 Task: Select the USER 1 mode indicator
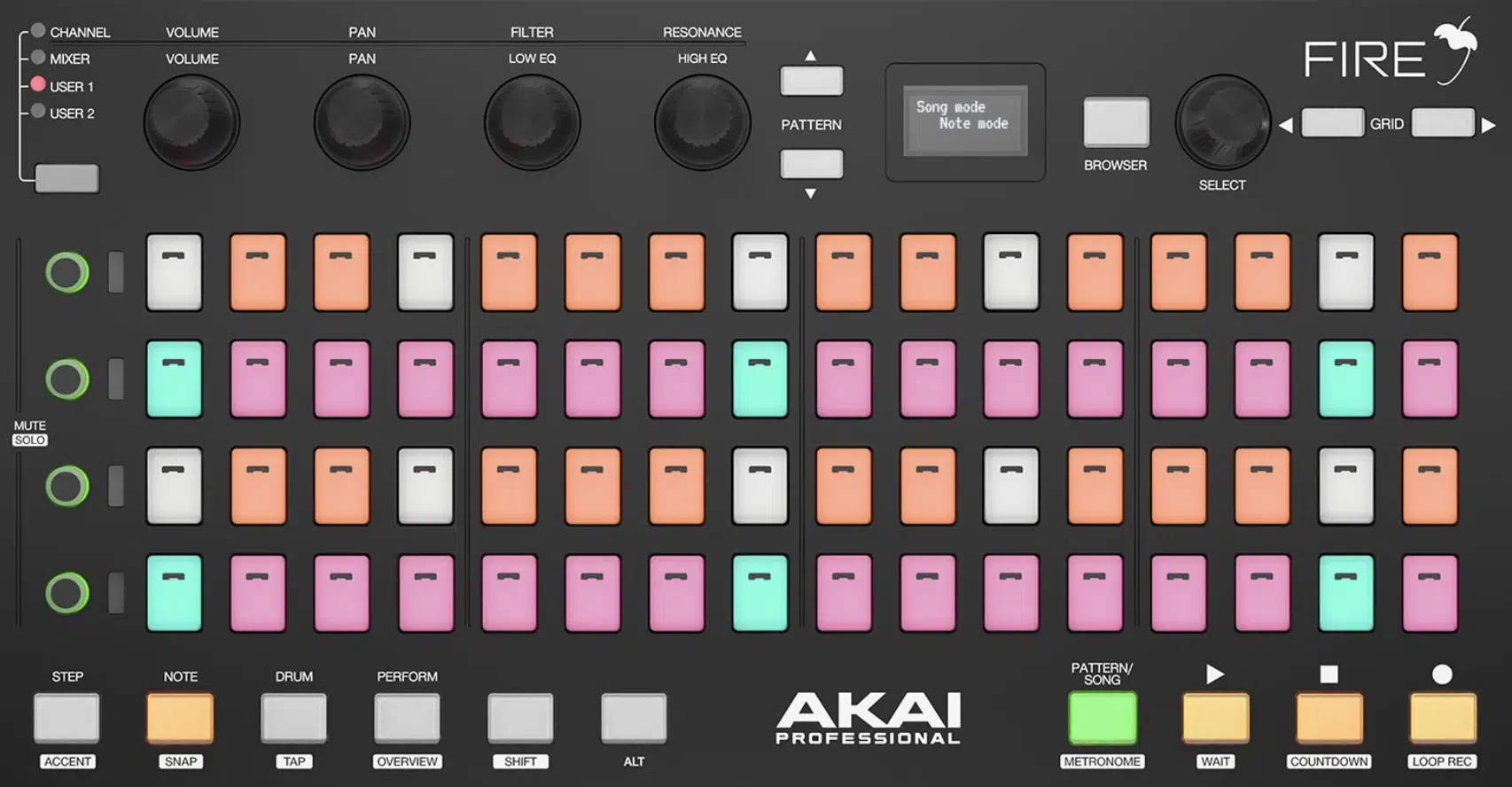tap(38, 85)
